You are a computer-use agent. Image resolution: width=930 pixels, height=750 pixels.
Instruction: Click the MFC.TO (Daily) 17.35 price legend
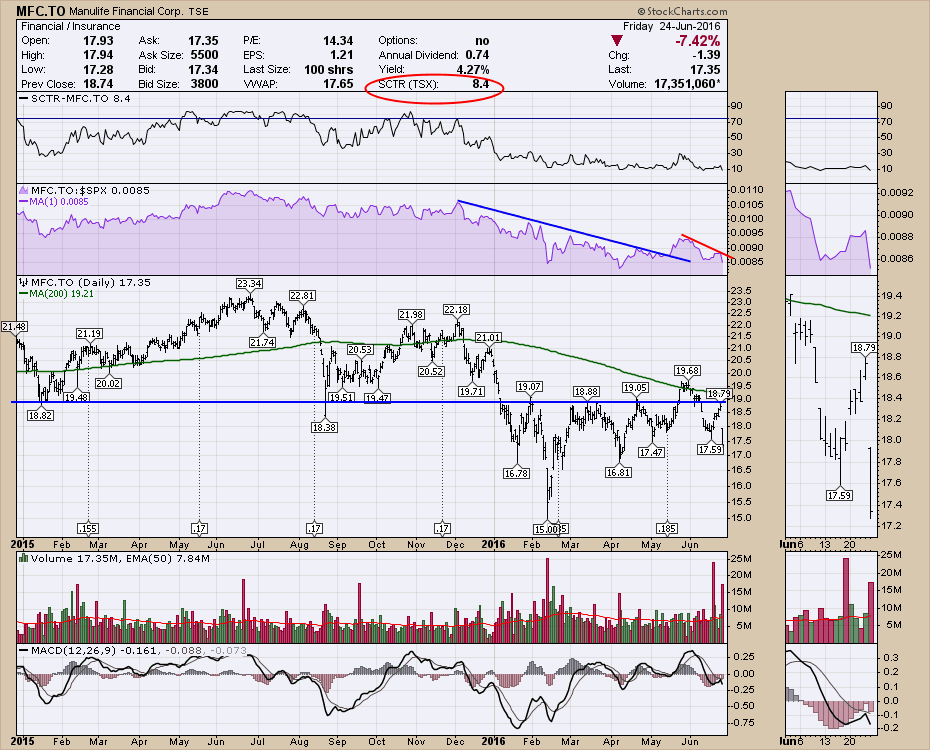(x=91, y=282)
